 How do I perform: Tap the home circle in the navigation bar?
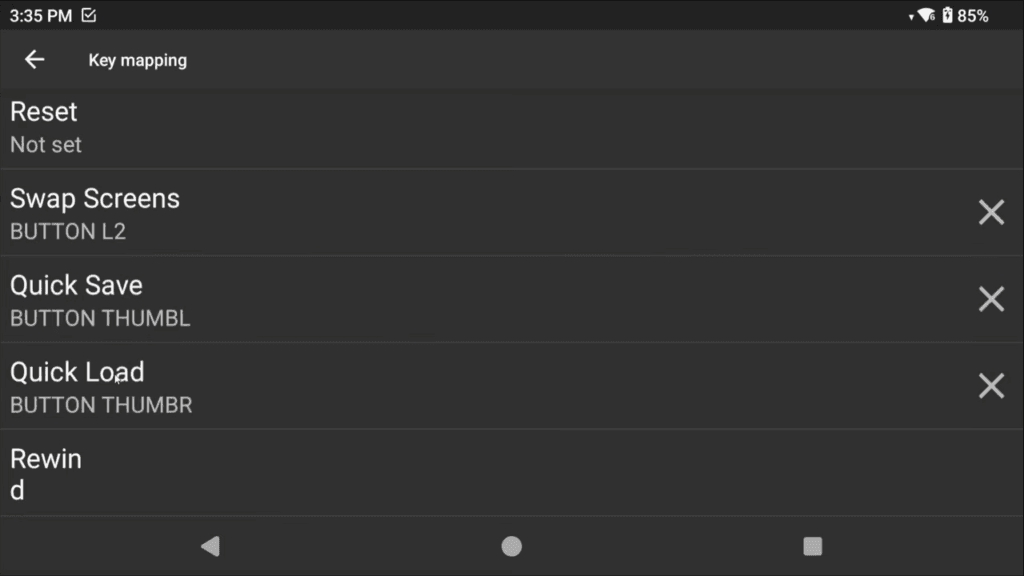pyautogui.click(x=511, y=546)
